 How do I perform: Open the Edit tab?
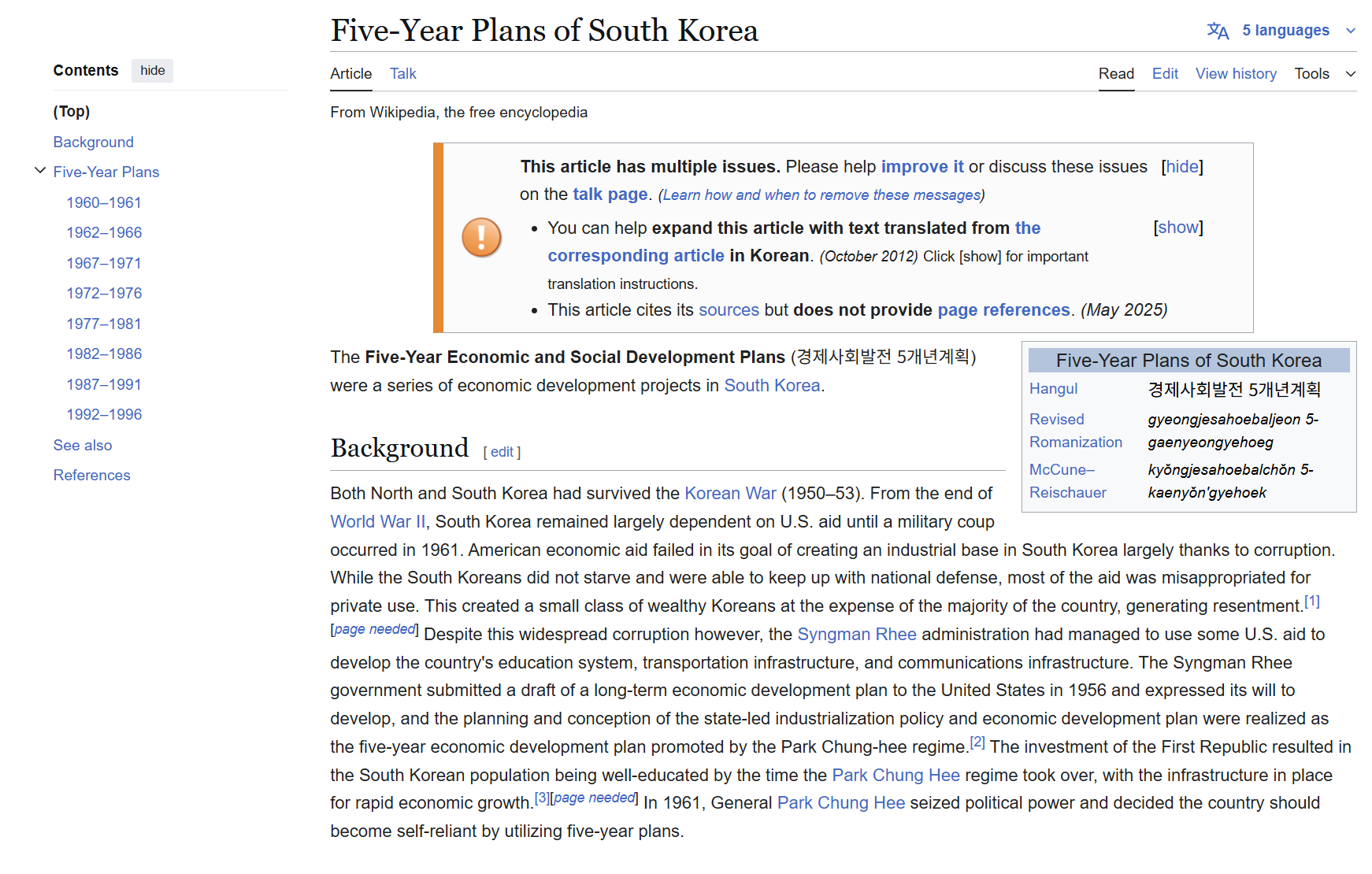click(x=1165, y=73)
